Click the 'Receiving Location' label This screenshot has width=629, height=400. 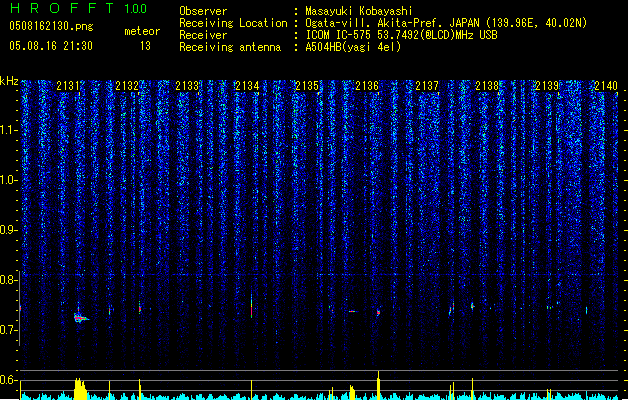233,23
